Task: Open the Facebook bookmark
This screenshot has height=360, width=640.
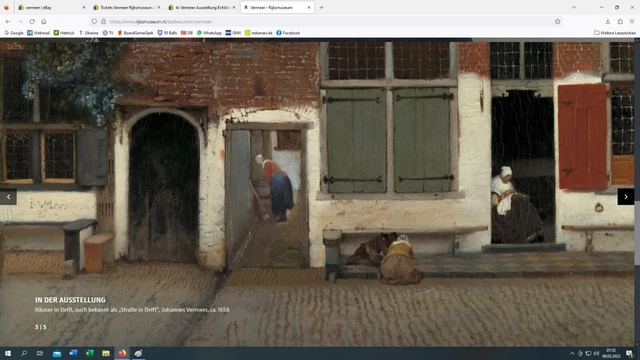Action: [288, 33]
